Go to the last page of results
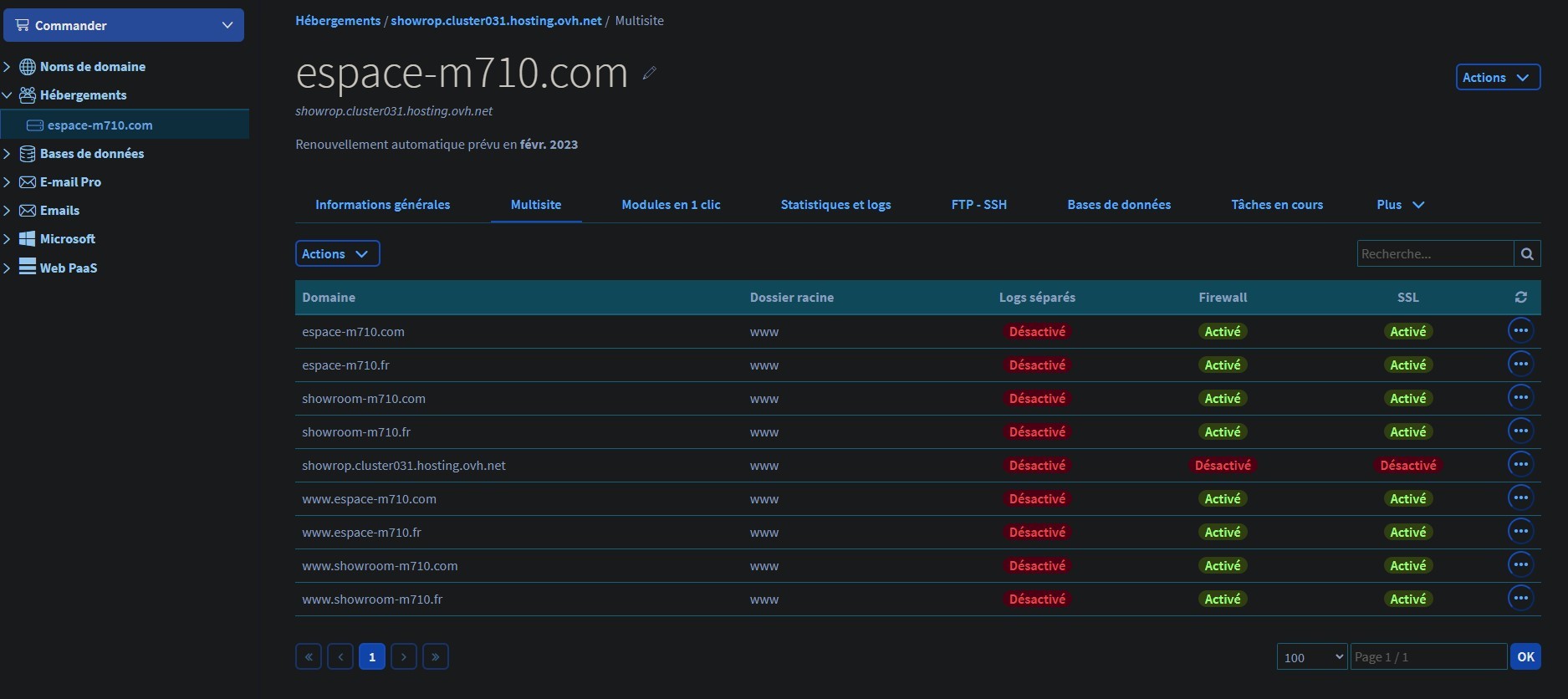Image resolution: width=1568 pixels, height=699 pixels. pos(436,656)
